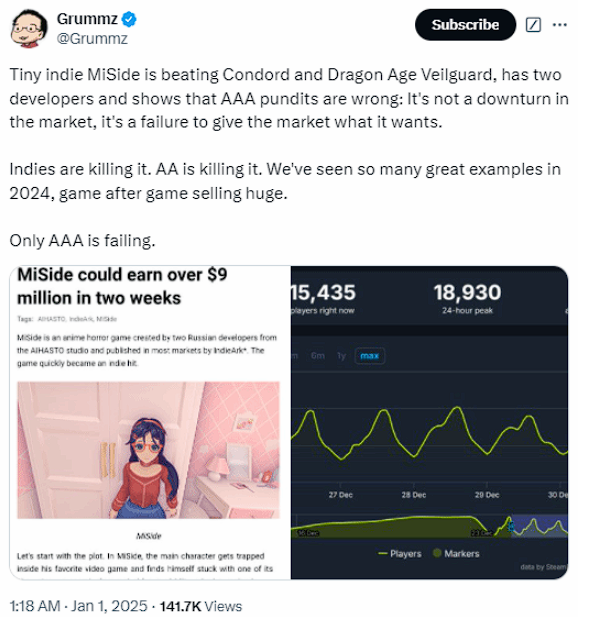This screenshot has height=617, width=598.
Task: Toggle the Players legend series
Action: [399, 554]
